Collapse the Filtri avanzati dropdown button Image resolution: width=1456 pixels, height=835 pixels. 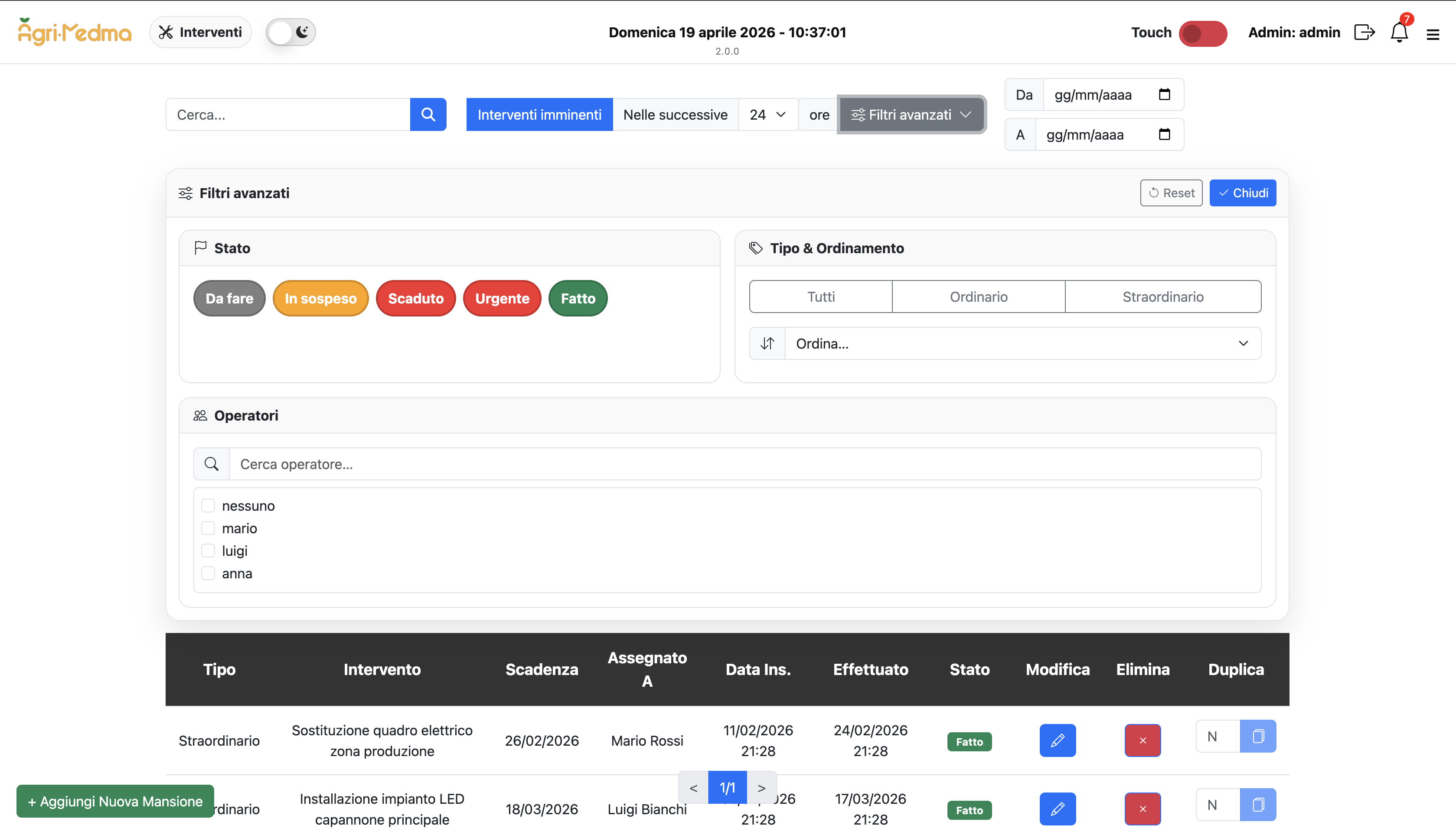[912, 115]
